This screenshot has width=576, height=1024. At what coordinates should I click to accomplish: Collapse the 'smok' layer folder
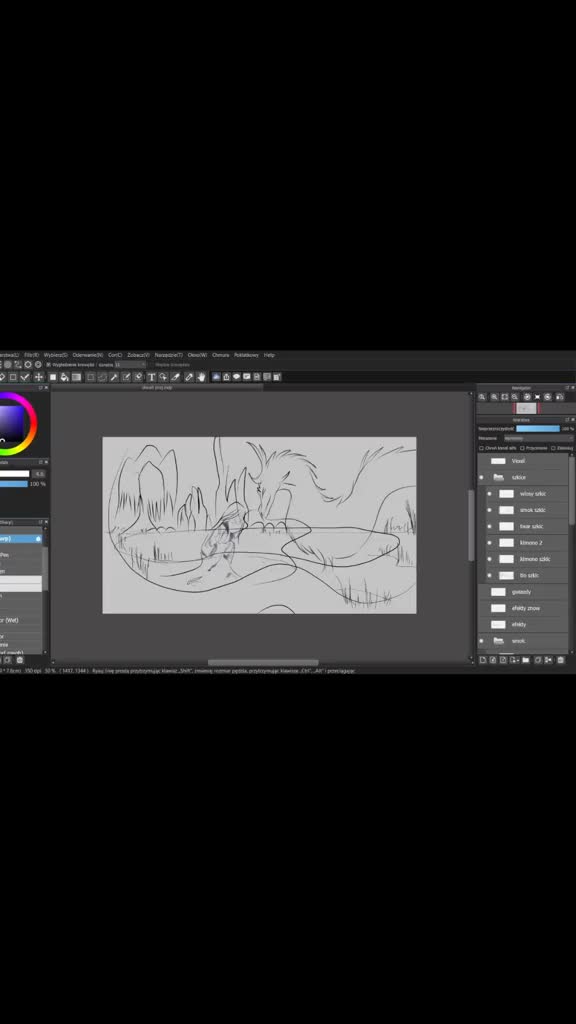[x=498, y=641]
